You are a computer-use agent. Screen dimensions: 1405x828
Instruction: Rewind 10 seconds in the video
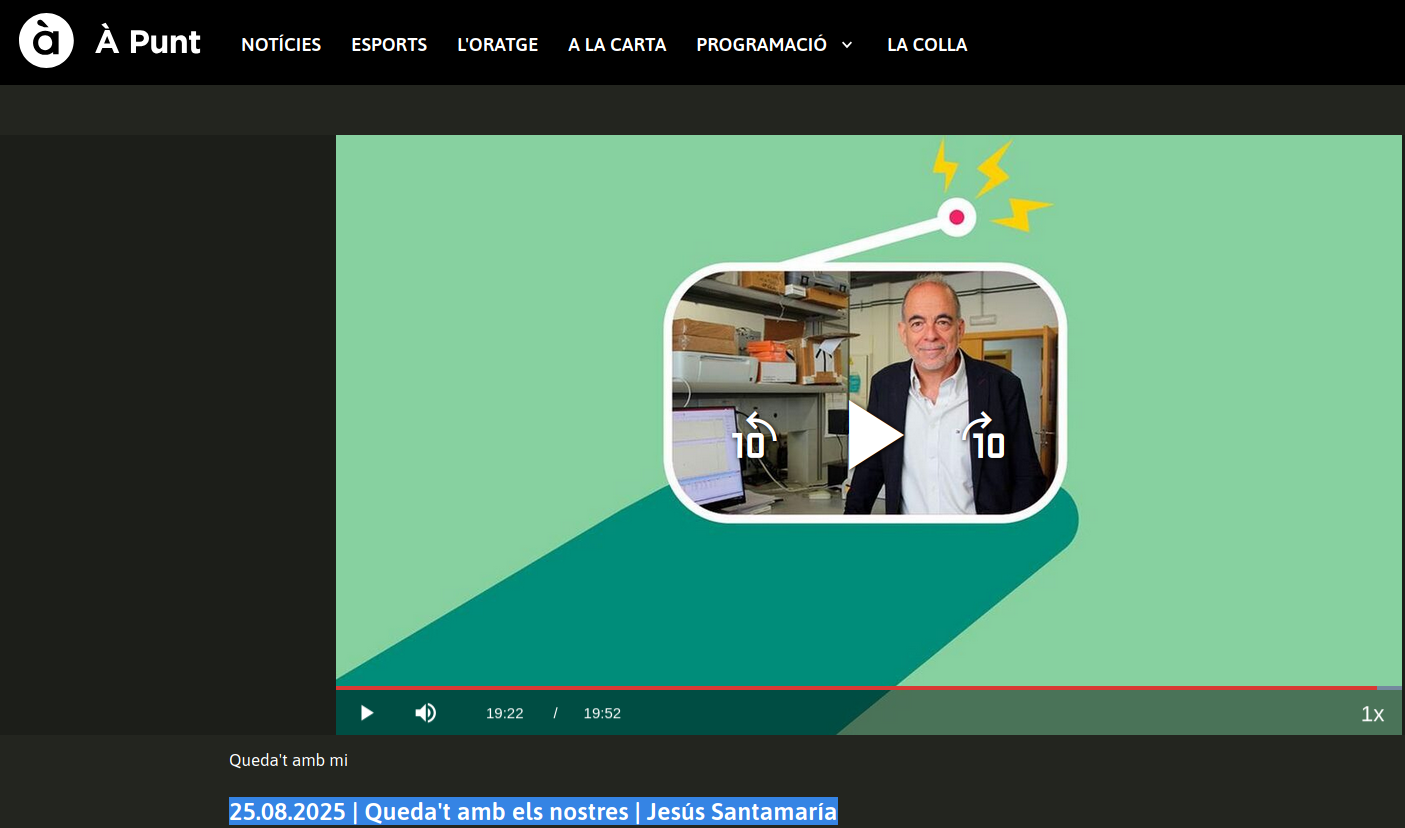pos(753,435)
